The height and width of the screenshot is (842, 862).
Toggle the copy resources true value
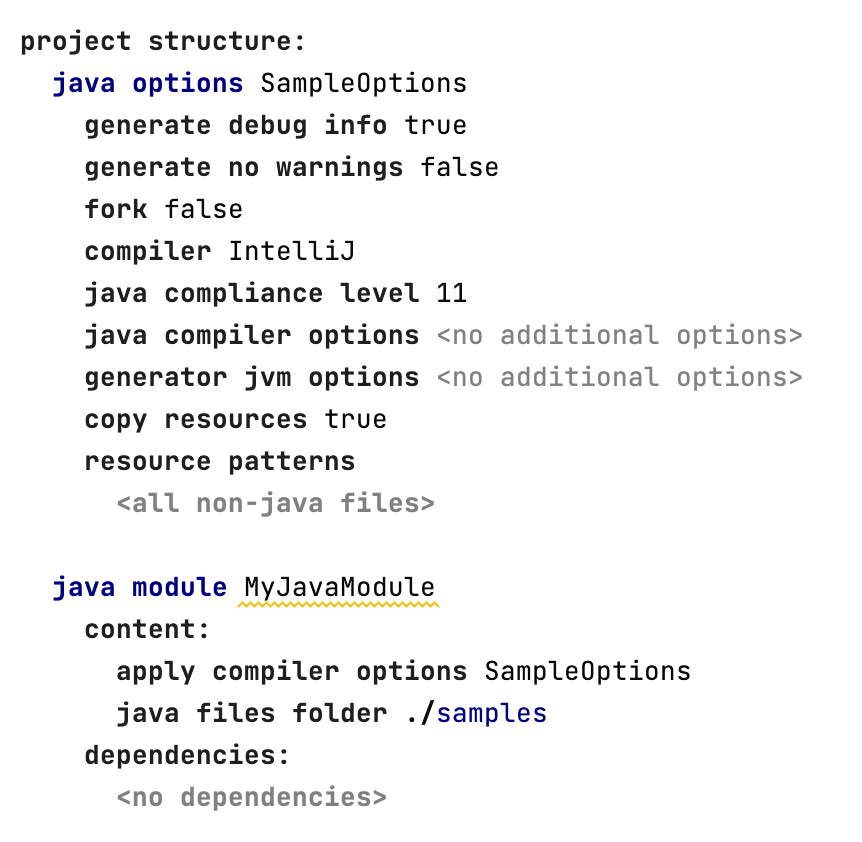355,419
